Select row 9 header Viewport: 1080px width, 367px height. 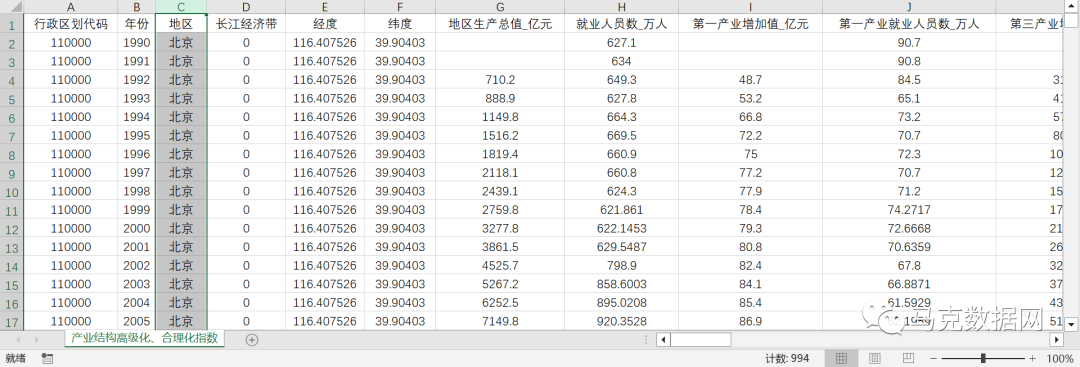tap(12, 172)
